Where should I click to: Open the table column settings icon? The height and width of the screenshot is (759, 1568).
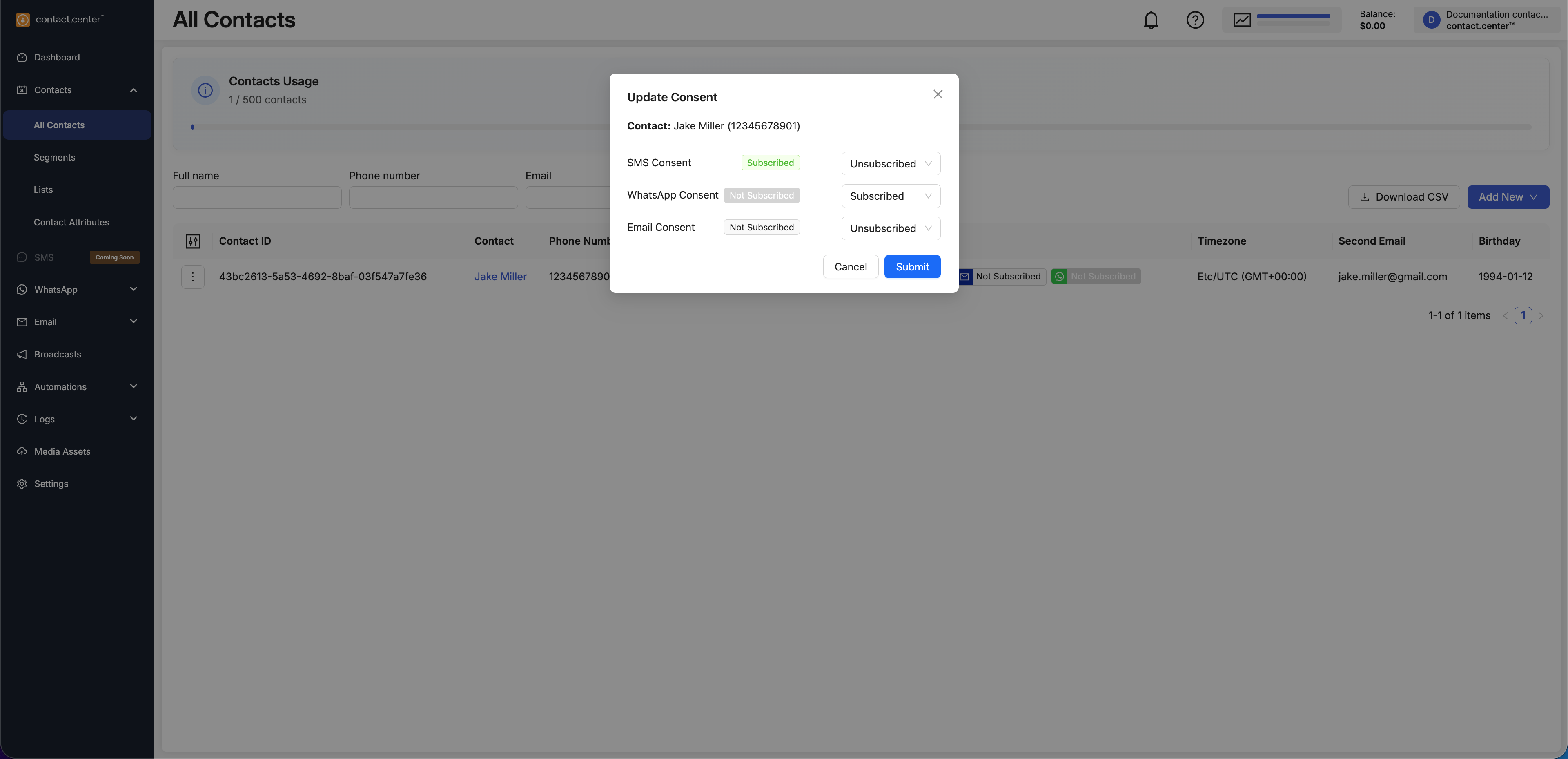click(193, 241)
